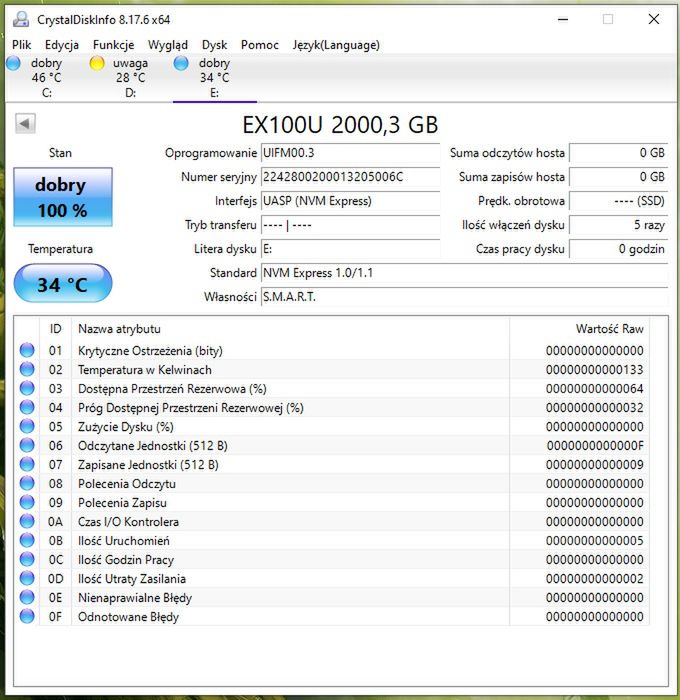Open the Plik menu

[x=21, y=45]
